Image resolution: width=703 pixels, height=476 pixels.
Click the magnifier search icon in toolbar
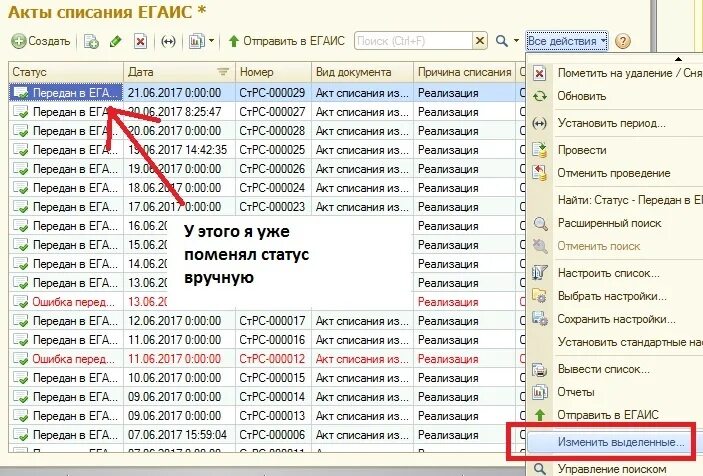pyautogui.click(x=502, y=41)
